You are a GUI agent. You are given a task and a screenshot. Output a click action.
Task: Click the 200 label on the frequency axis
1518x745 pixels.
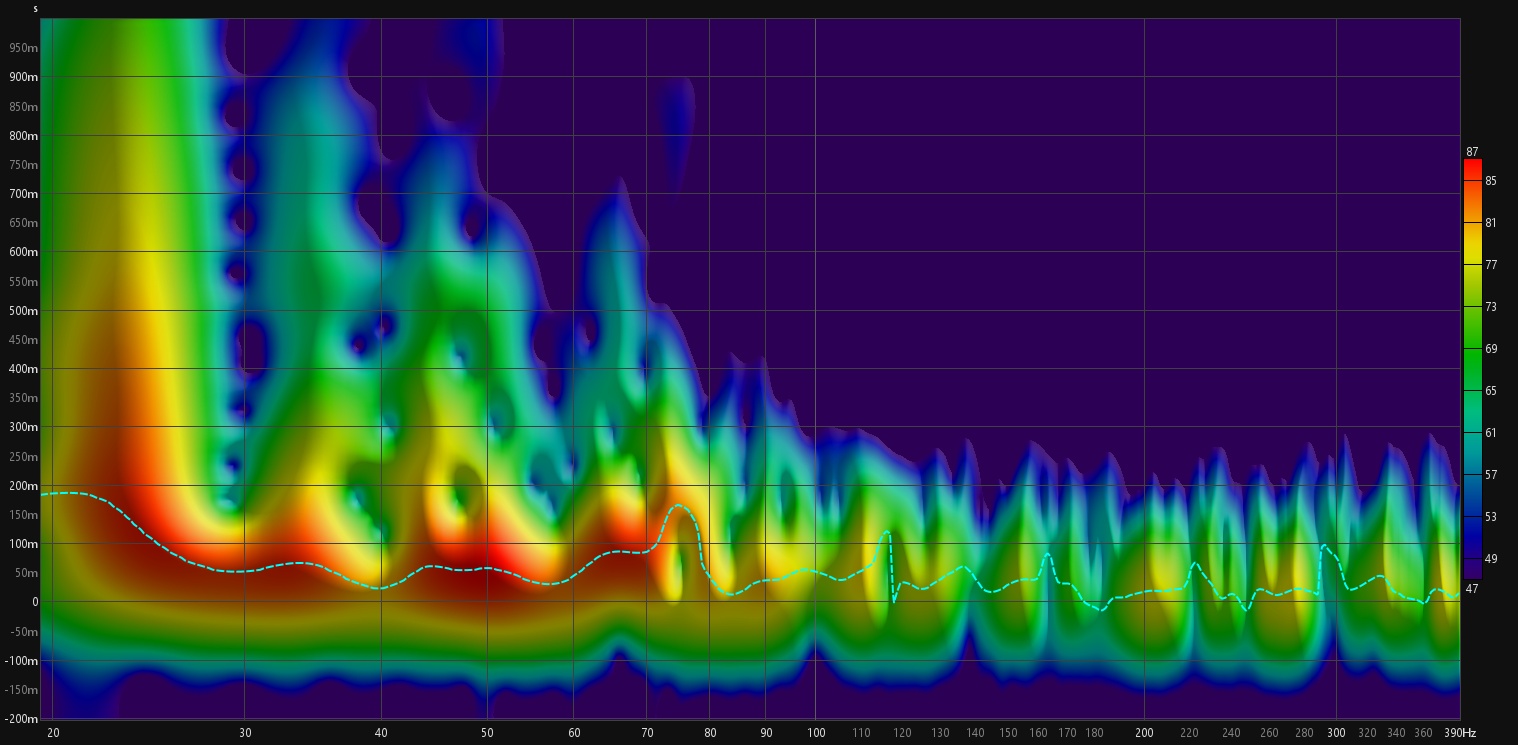pyautogui.click(x=1144, y=733)
